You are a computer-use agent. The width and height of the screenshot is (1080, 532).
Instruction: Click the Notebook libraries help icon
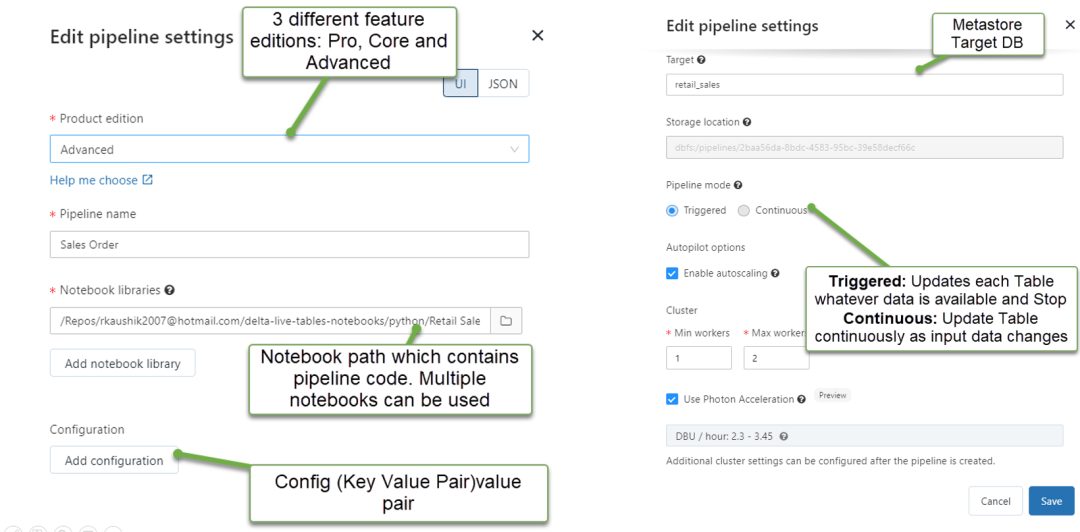click(x=170, y=290)
